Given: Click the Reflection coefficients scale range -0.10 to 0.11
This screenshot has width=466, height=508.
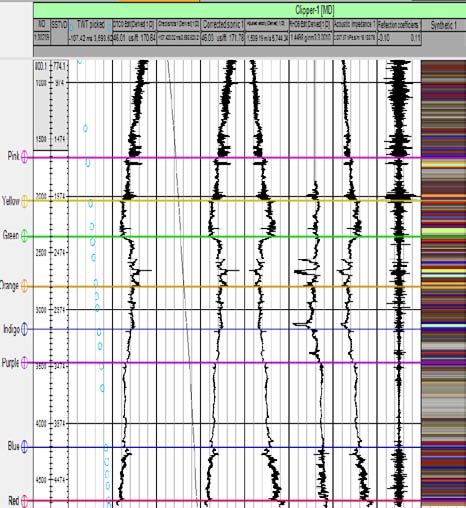Looking at the screenshot, I should click(x=399, y=38).
